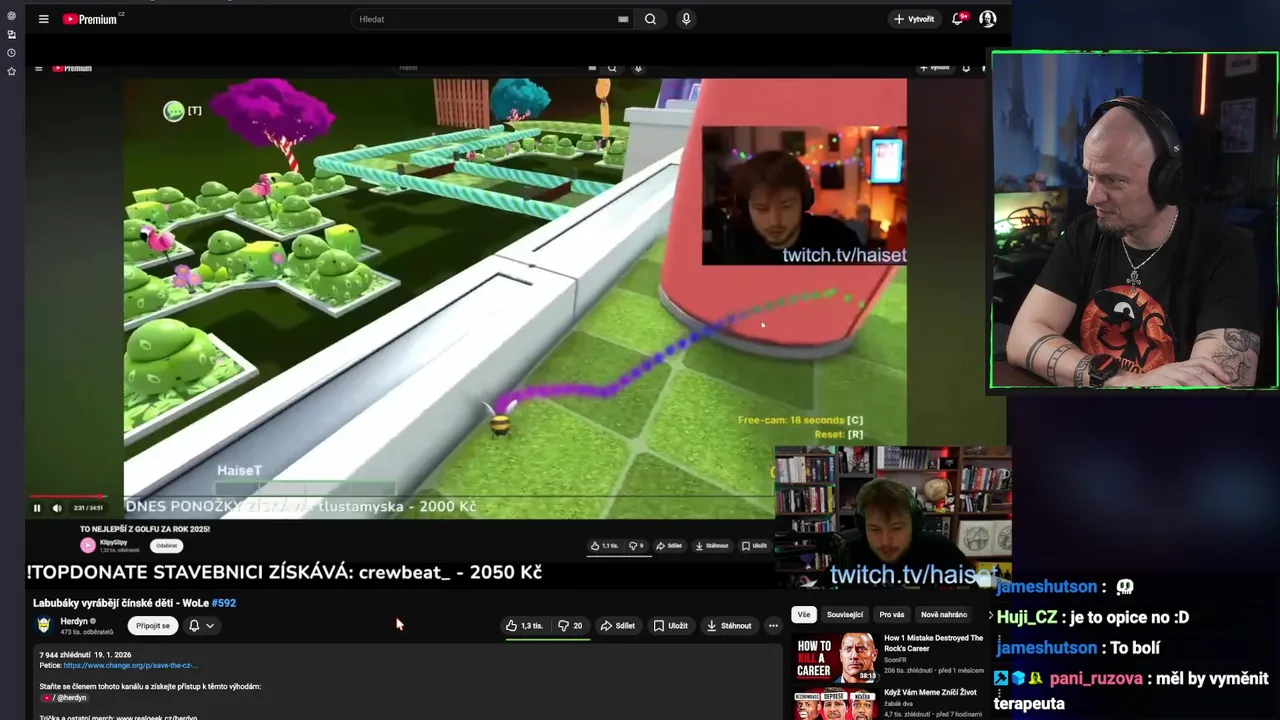This screenshot has height=720, width=1280.
Task: Save video with Uložit button
Action: (671, 626)
